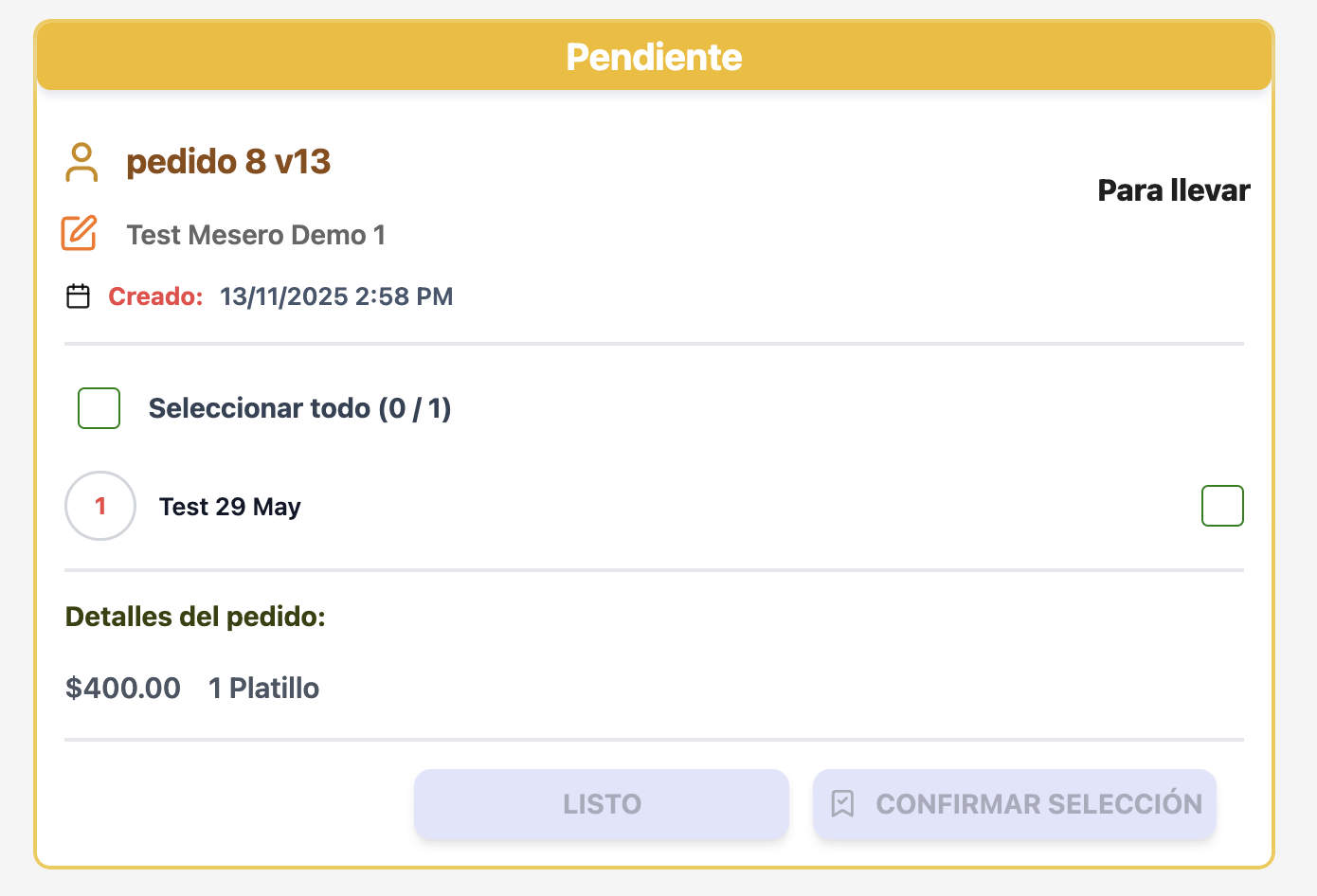Click the $400.00 order total

tap(123, 688)
